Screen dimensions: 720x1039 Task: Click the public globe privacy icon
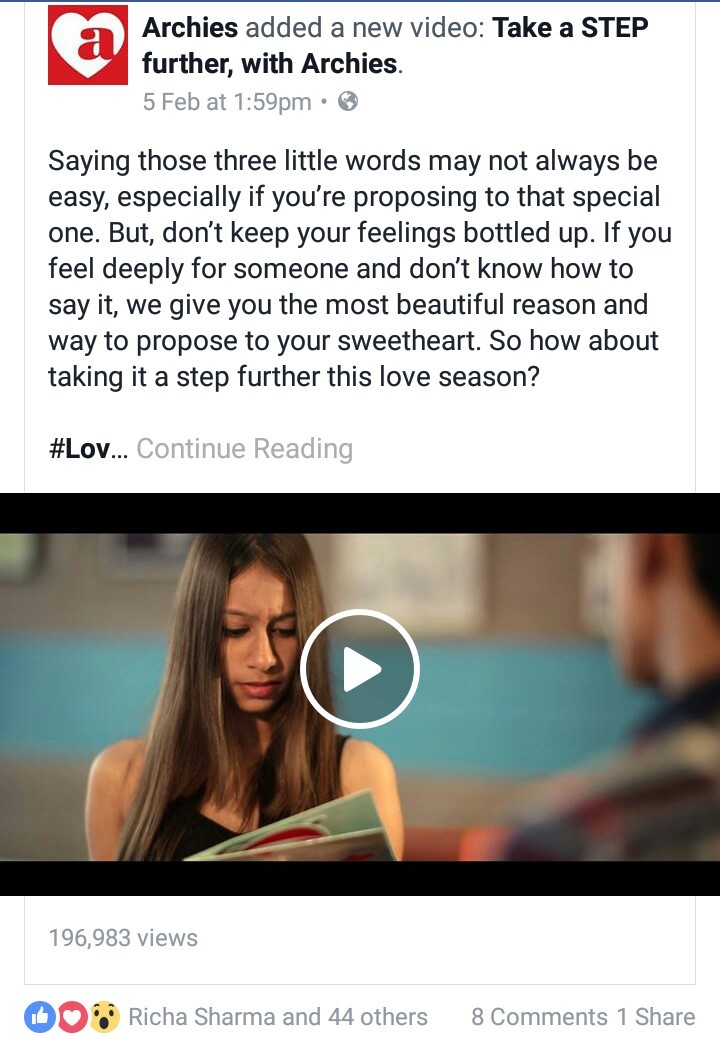pyautogui.click(x=348, y=101)
